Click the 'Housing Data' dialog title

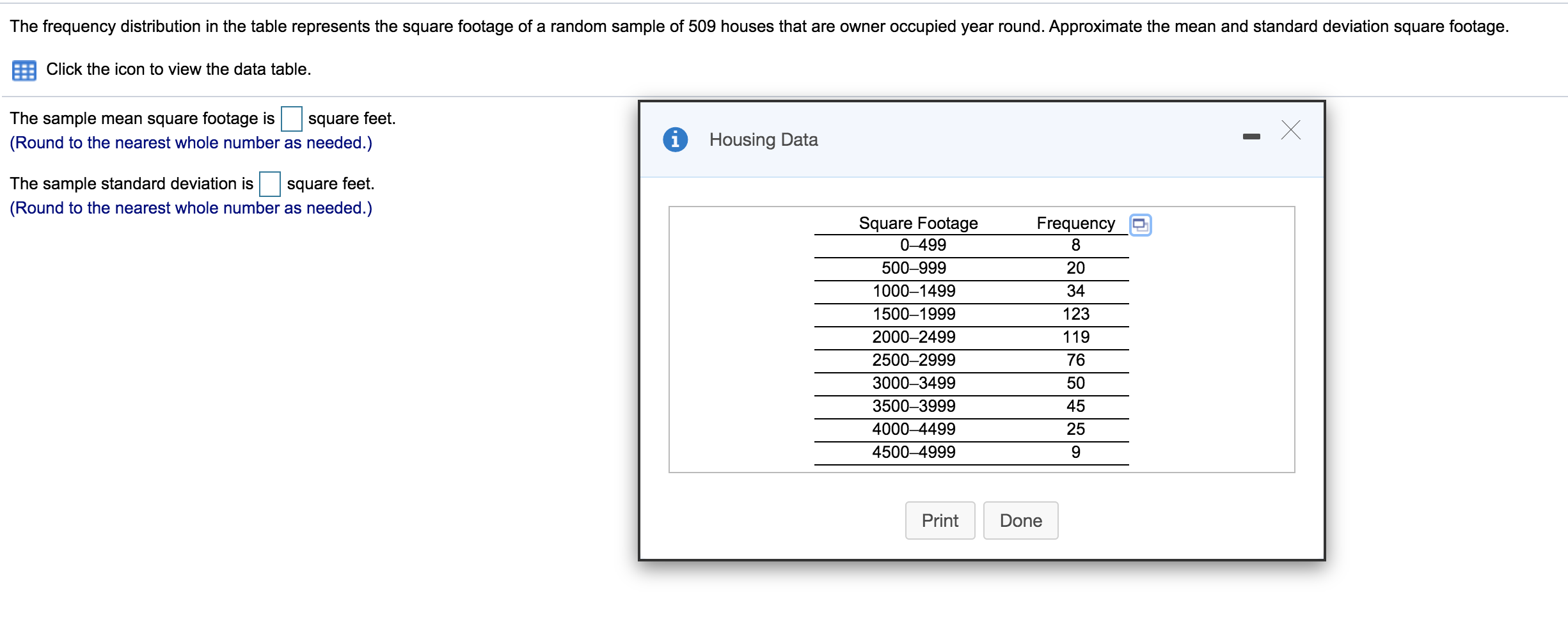click(763, 139)
